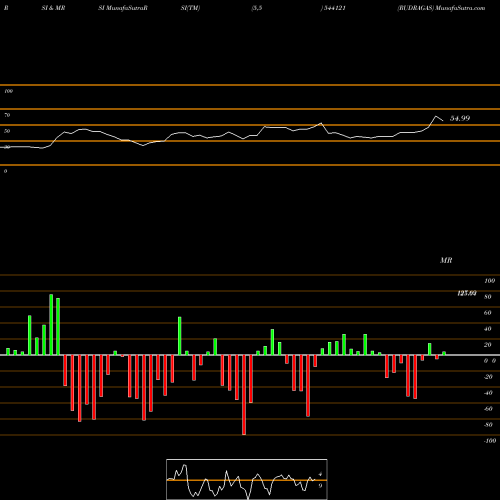Viewport: 500px width, 500px height.
Task: Click the 'SI(TM)' header text
Action: [190, 8]
